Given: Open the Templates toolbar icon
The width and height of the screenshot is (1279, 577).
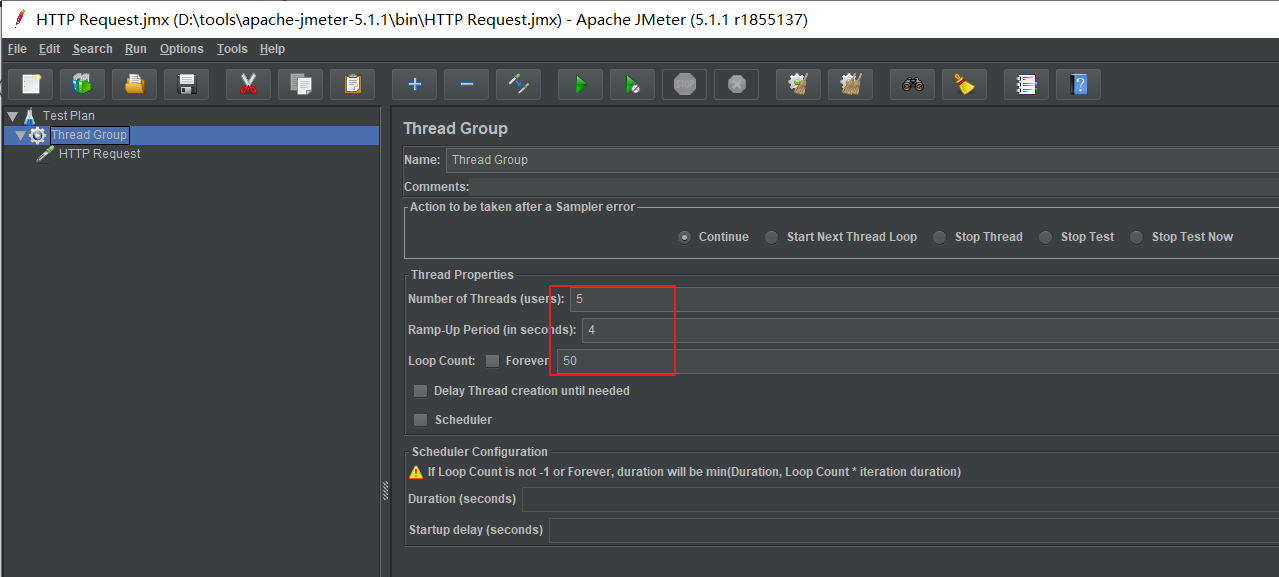Looking at the screenshot, I should click(82, 84).
